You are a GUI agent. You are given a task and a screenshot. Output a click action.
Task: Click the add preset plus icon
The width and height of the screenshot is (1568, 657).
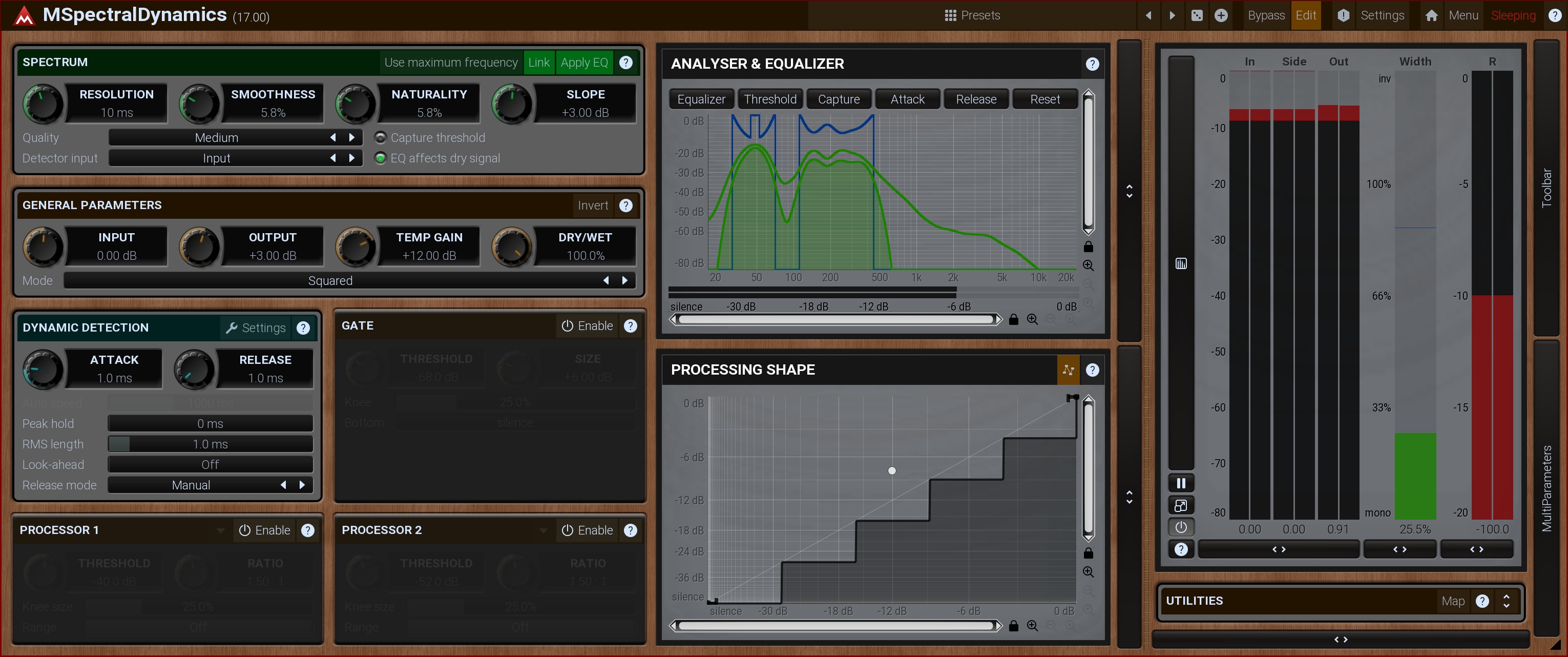tap(1221, 15)
